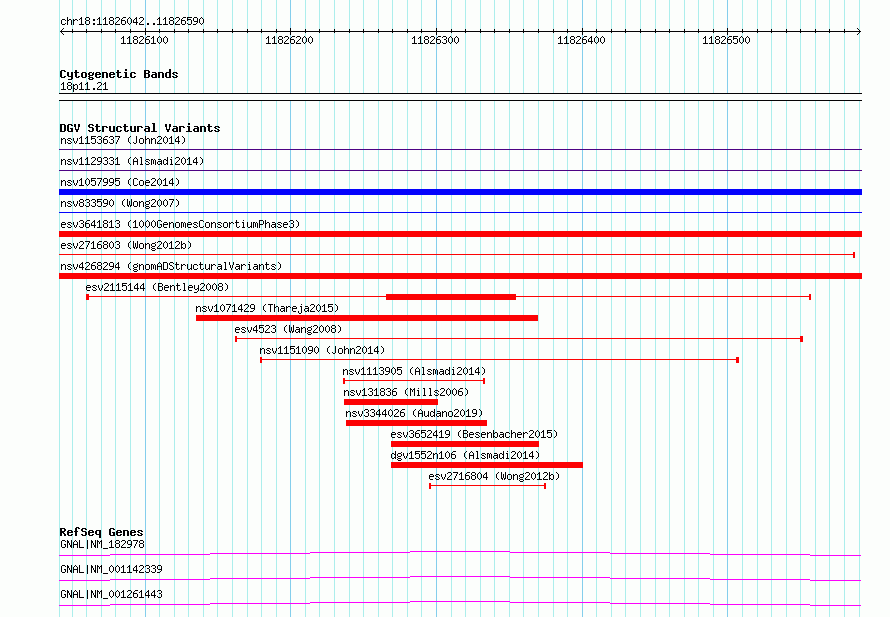890x617 pixels.
Task: Open dgv1552n106 (Alsmadi2014) variant label
Action: (465, 455)
